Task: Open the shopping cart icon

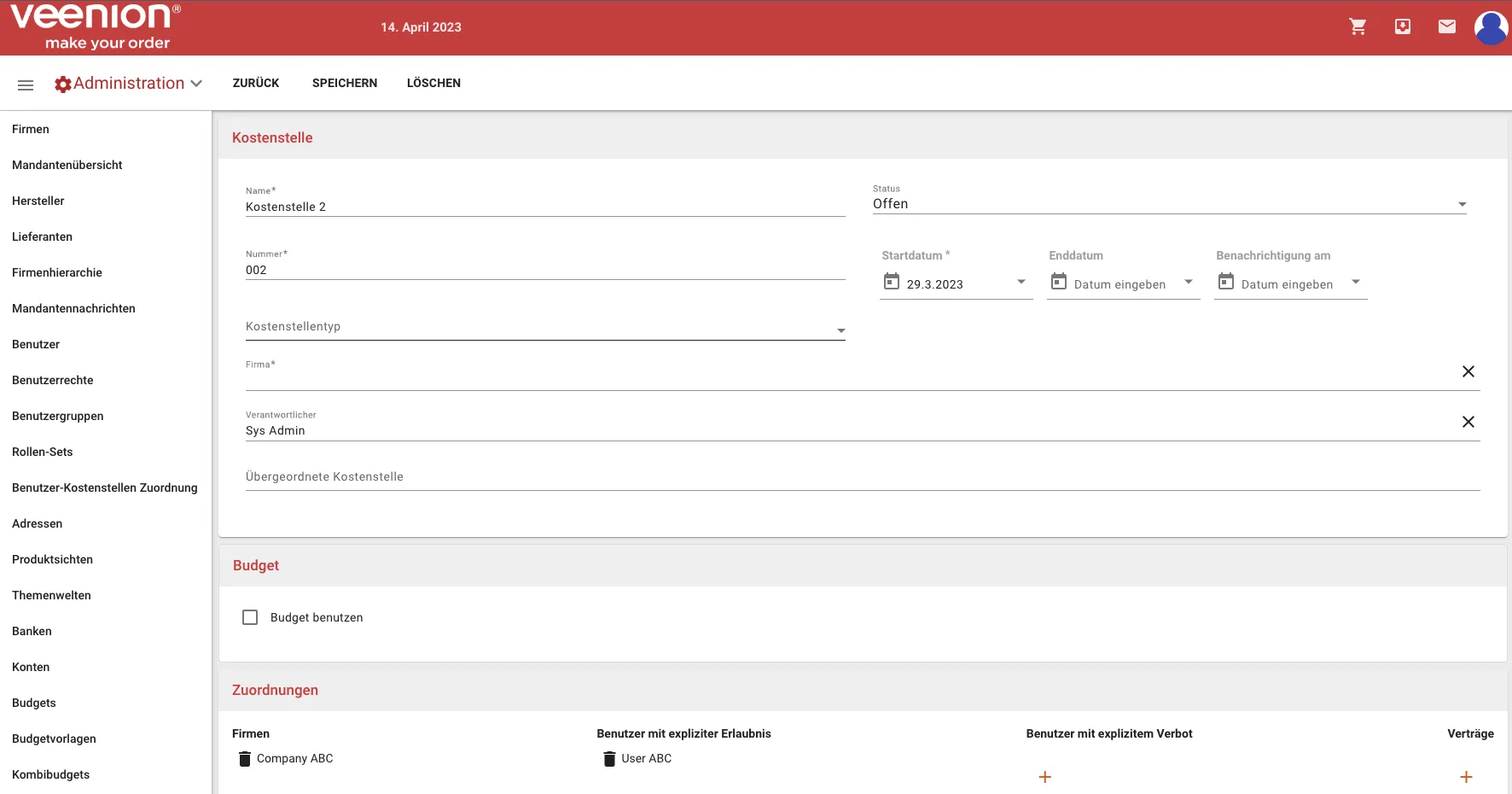Action: point(1358,27)
